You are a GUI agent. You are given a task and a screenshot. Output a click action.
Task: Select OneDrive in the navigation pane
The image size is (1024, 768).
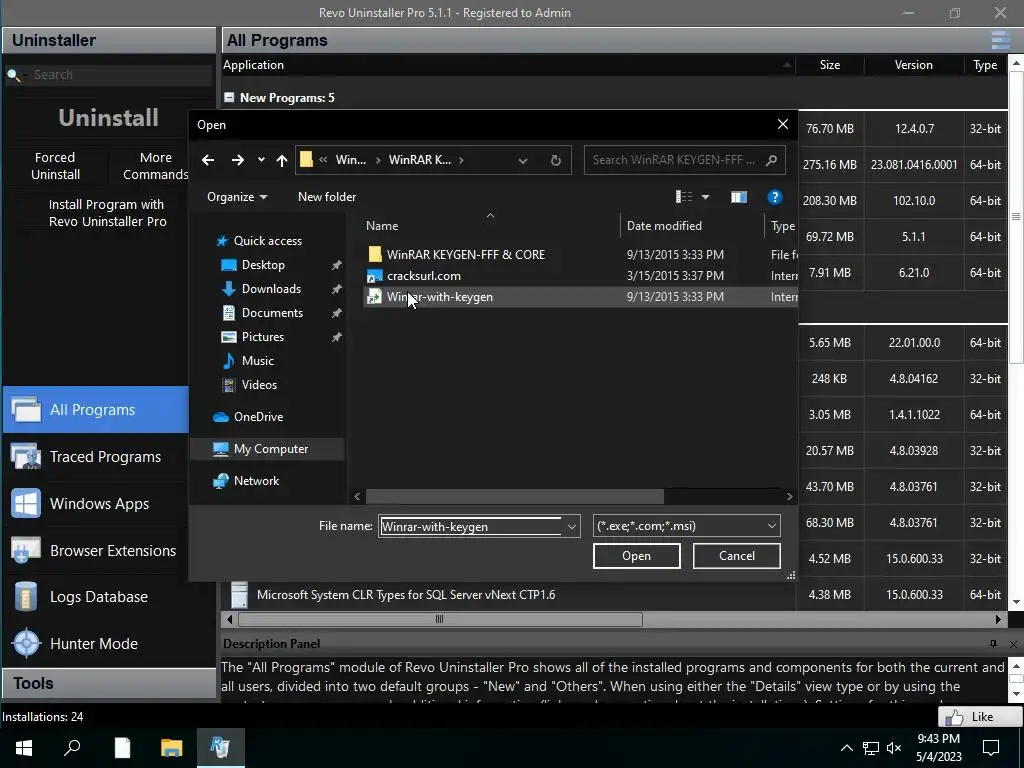click(x=258, y=417)
